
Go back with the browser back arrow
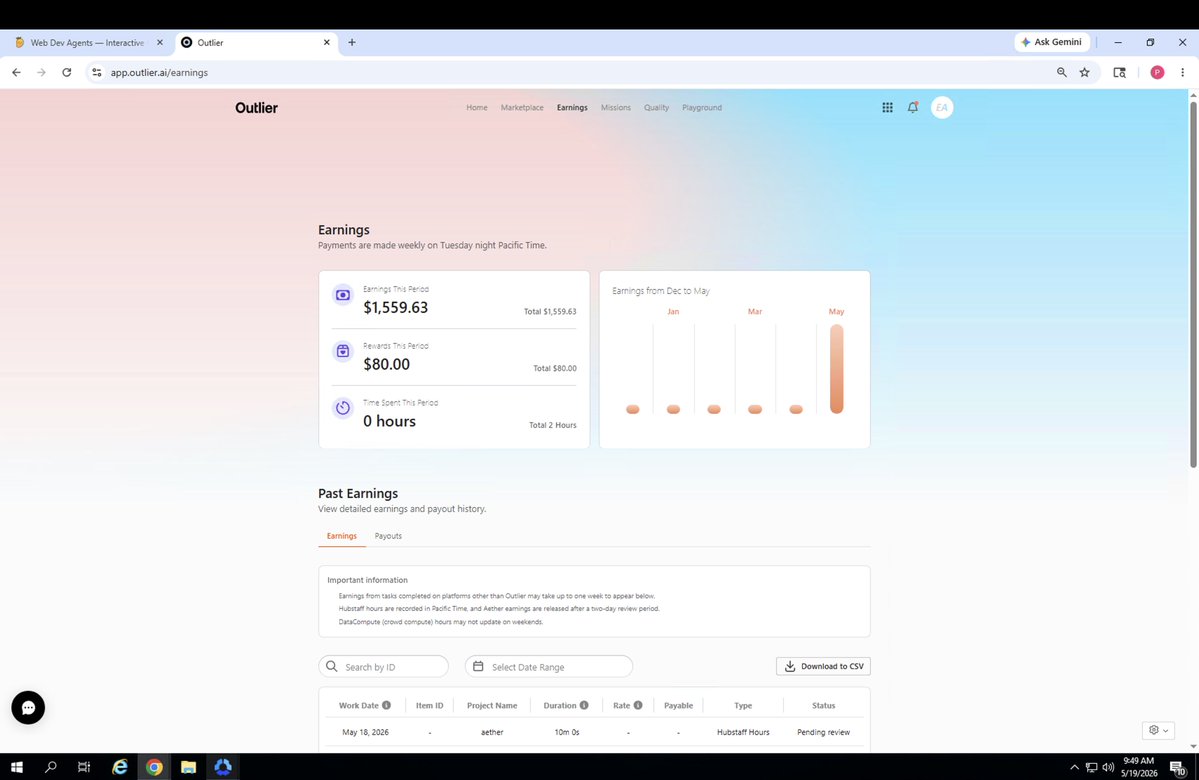[x=16, y=73]
